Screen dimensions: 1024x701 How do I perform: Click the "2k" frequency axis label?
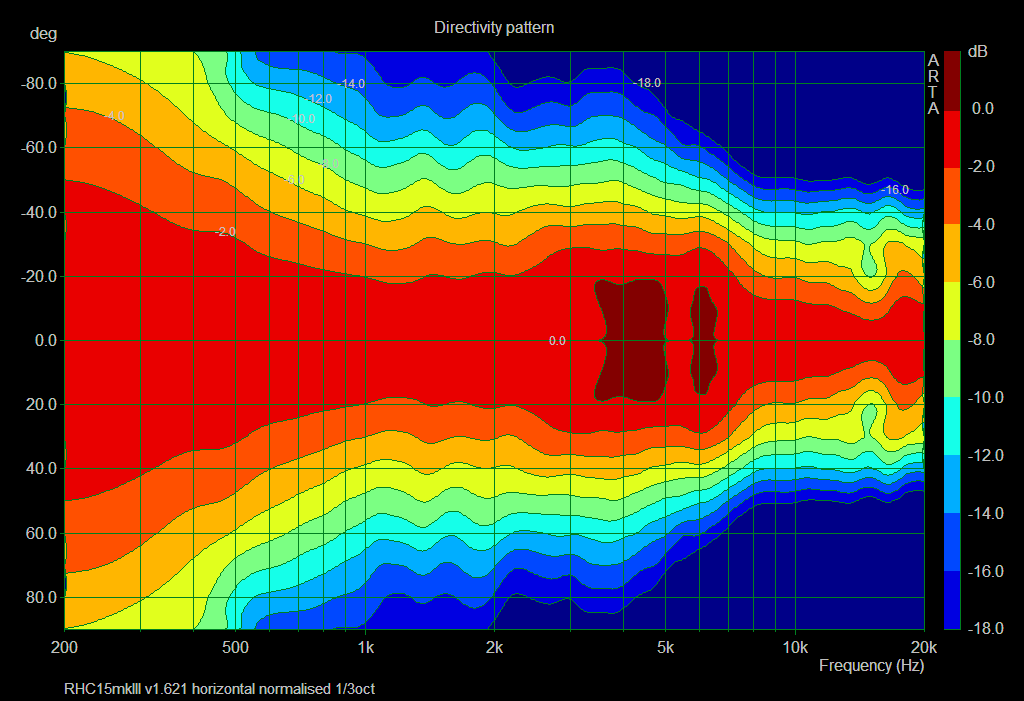tap(494, 647)
